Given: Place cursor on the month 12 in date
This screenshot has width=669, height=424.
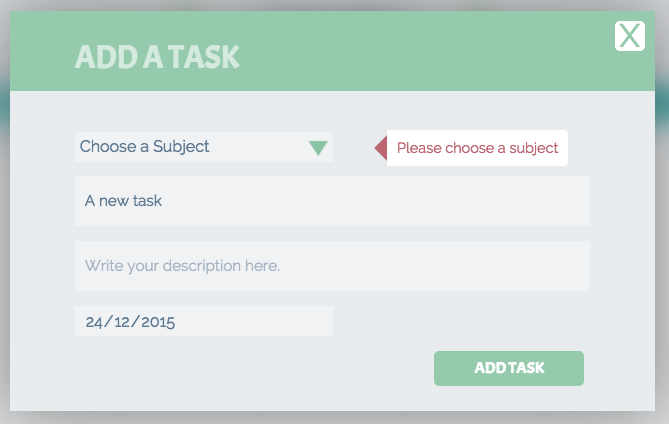Looking at the screenshot, I should [x=122, y=322].
